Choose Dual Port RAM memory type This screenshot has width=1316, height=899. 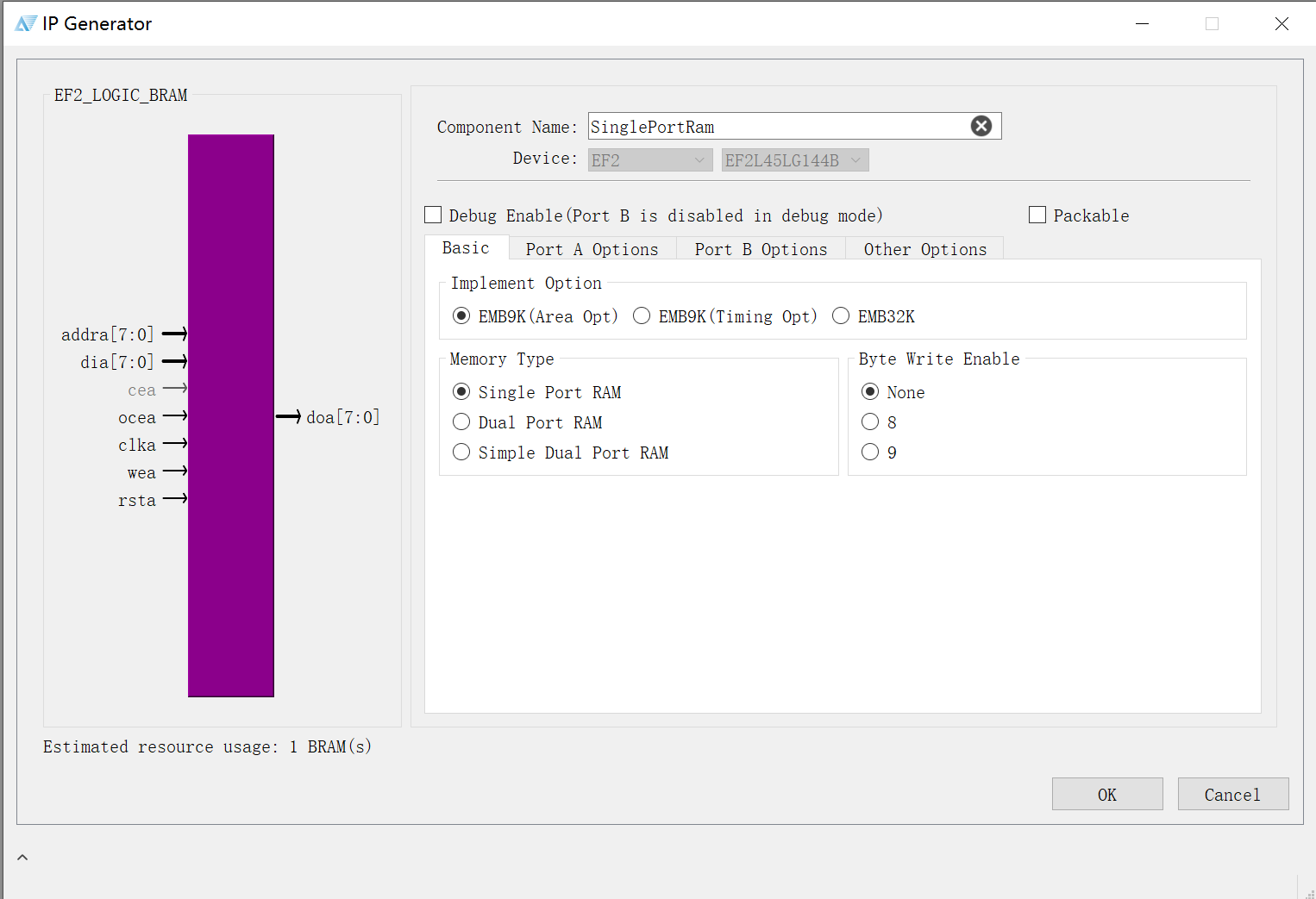(461, 421)
